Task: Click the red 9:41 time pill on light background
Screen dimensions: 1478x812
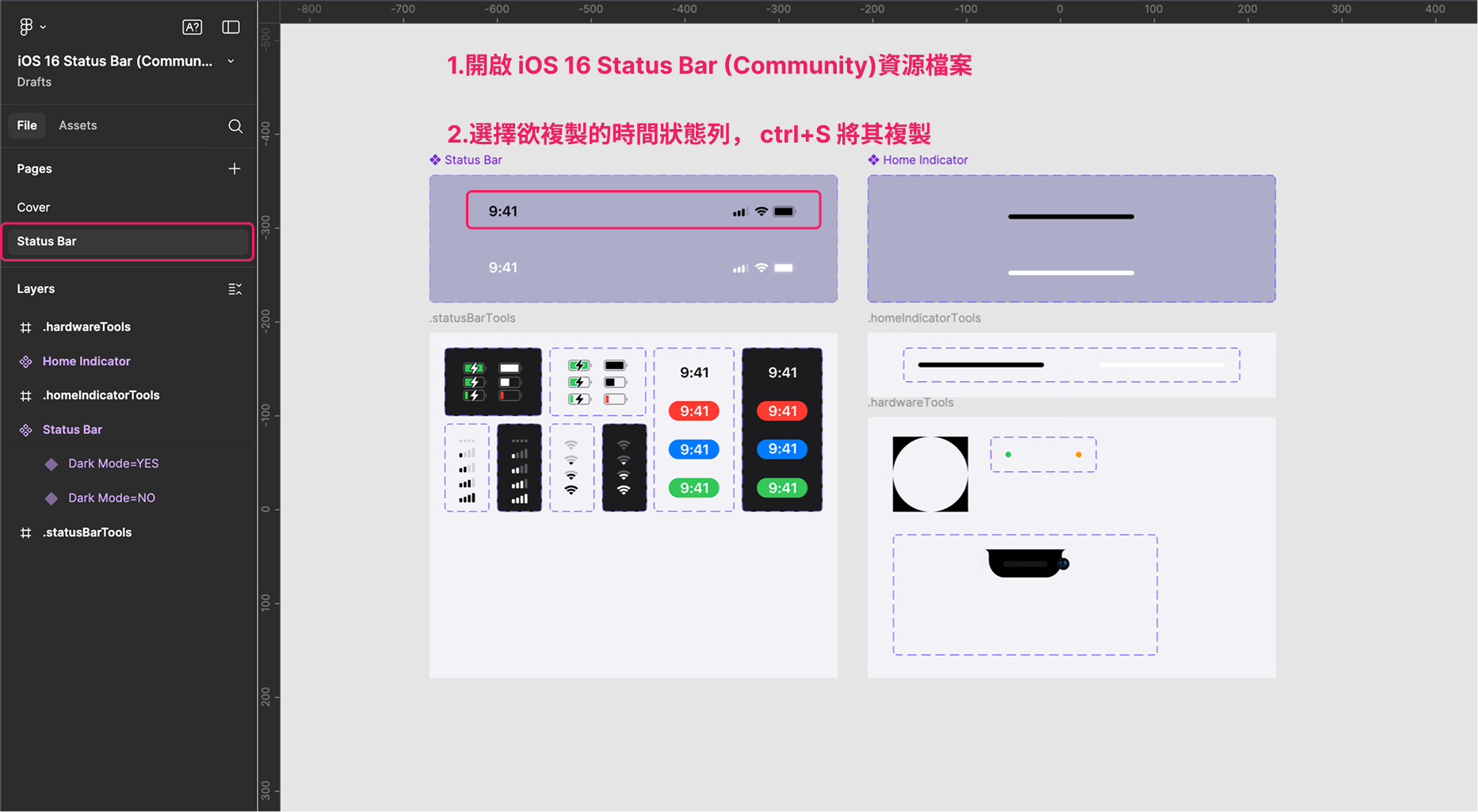Action: coord(693,411)
